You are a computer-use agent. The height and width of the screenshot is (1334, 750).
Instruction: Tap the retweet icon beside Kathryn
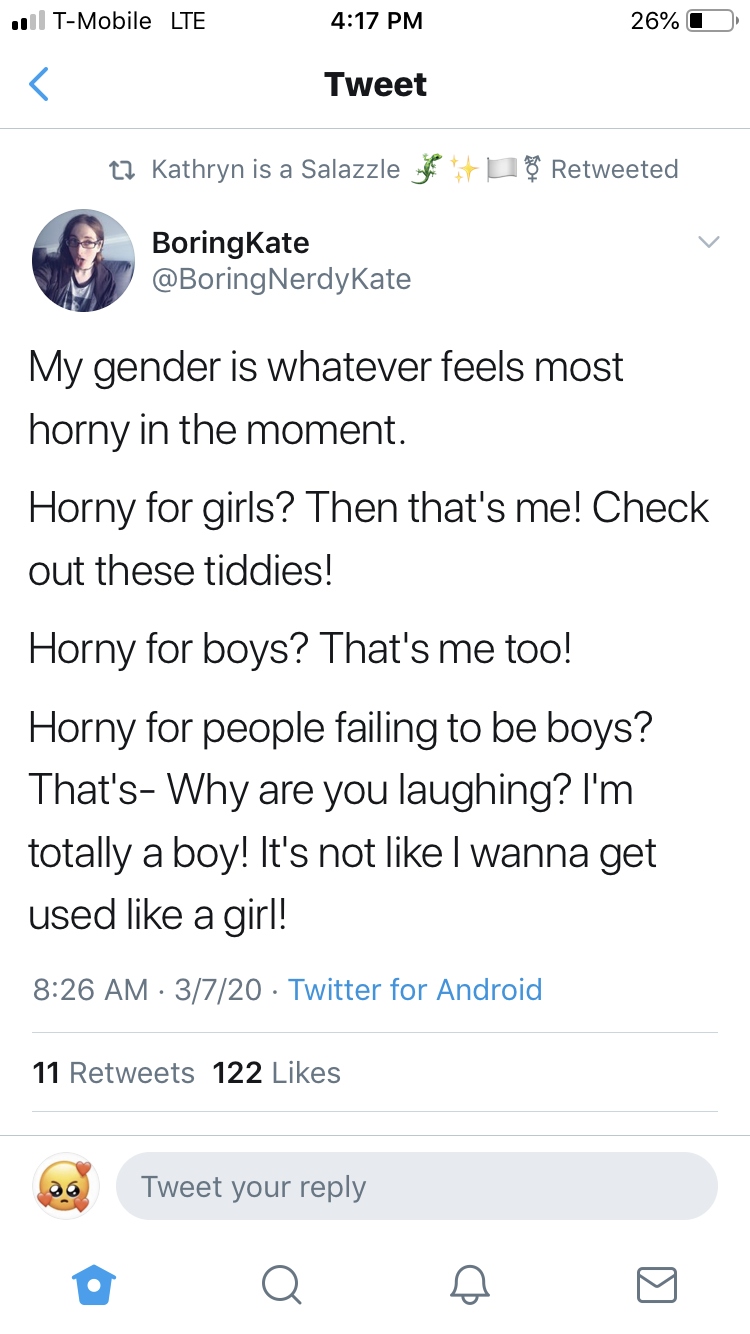click(x=122, y=169)
